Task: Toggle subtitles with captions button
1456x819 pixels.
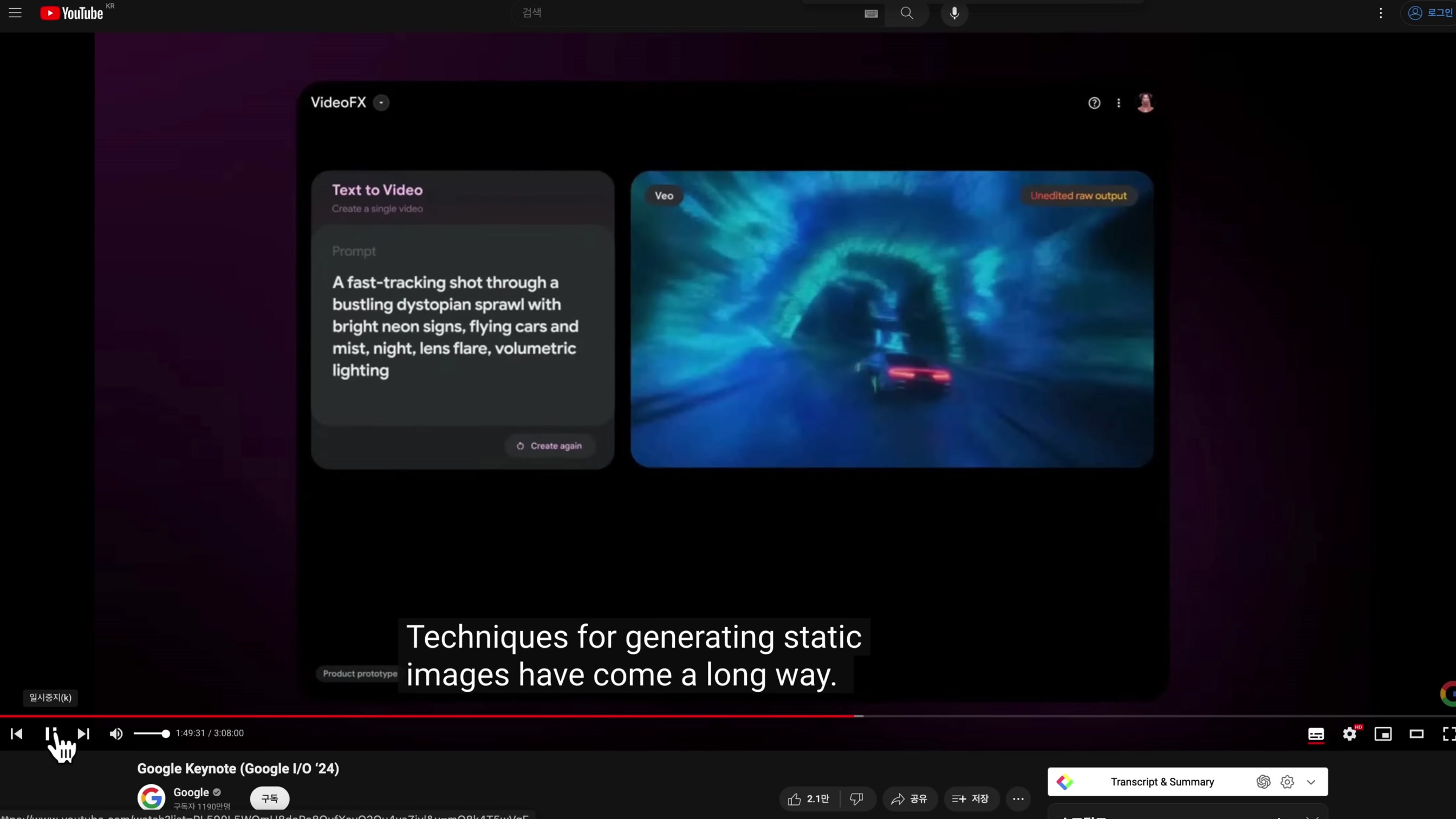Action: tap(1316, 733)
